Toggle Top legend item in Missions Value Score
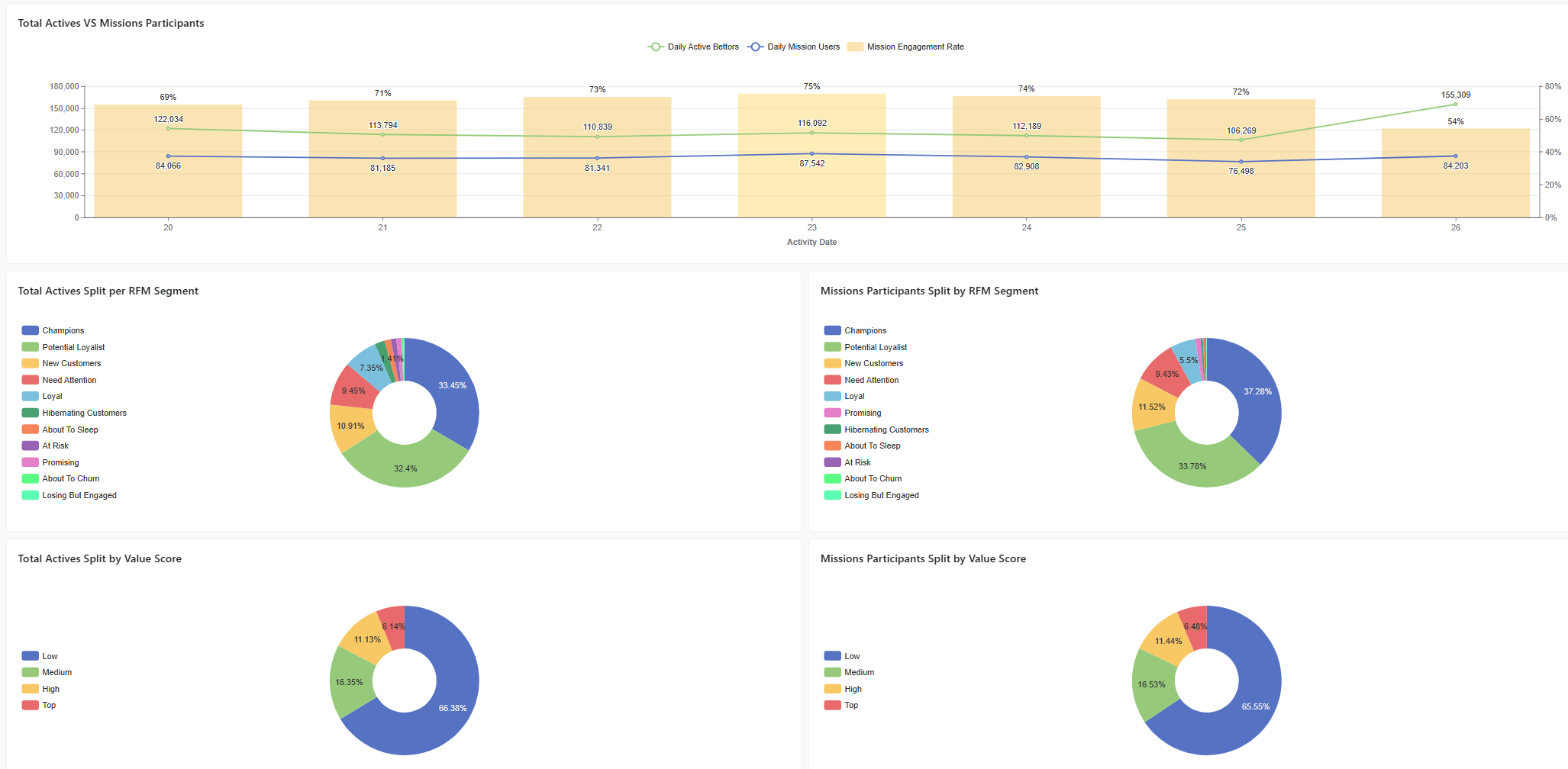 coord(850,705)
